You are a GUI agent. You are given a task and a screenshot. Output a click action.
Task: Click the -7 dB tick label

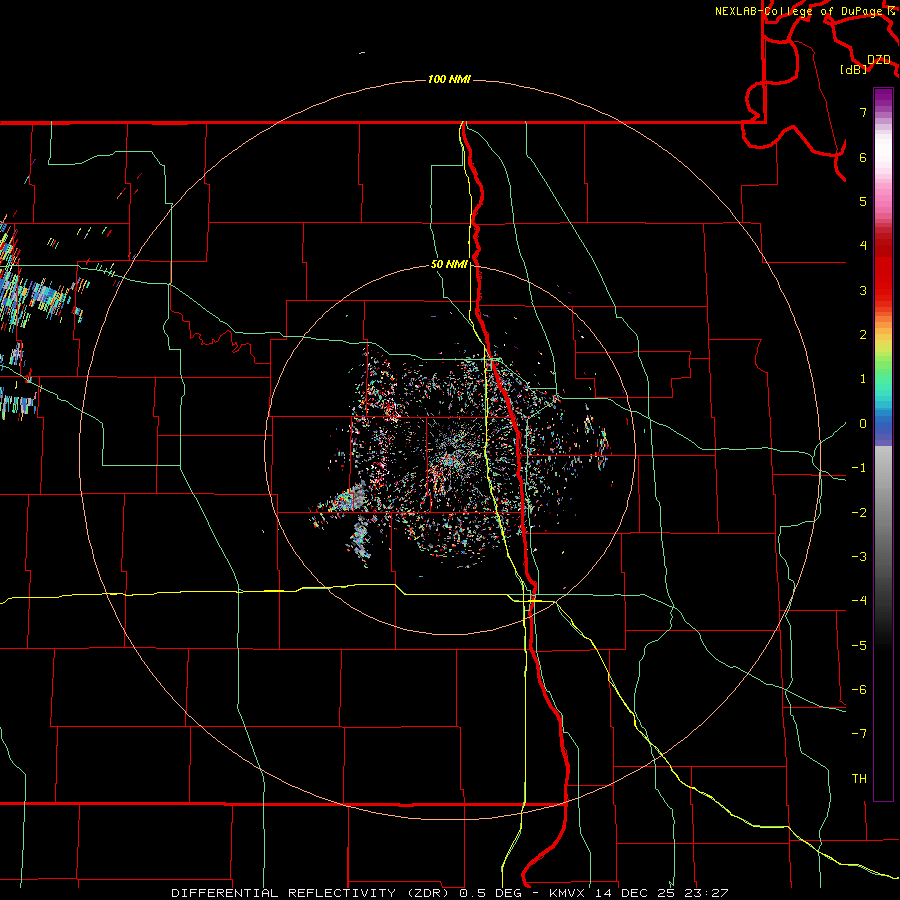point(859,734)
